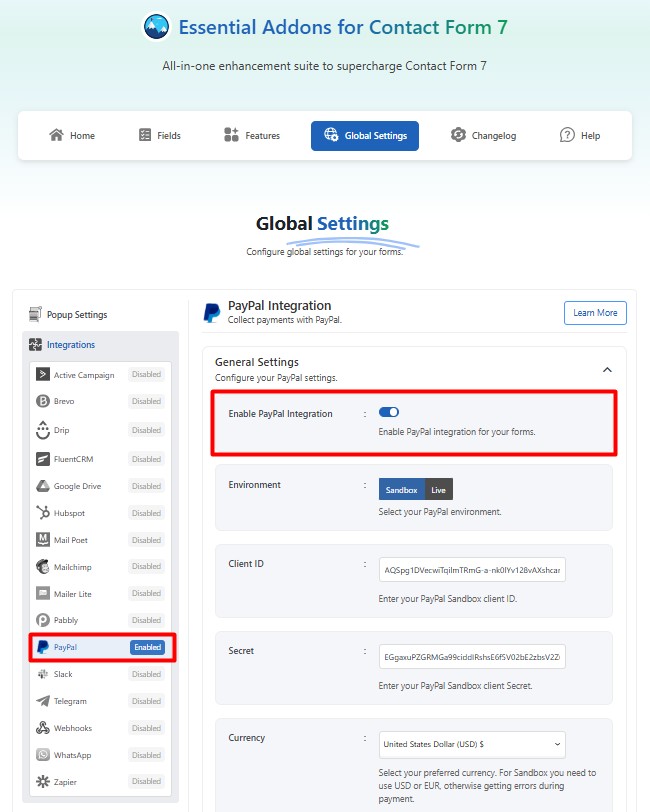Click the Telegram paper plane icon
Screen dimensions: 650x812
point(43,701)
